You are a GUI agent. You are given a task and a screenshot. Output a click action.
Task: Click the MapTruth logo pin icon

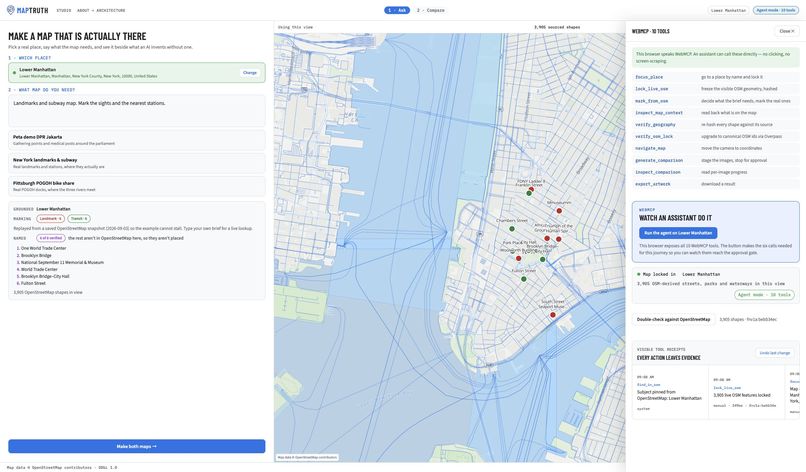click(x=10, y=10)
